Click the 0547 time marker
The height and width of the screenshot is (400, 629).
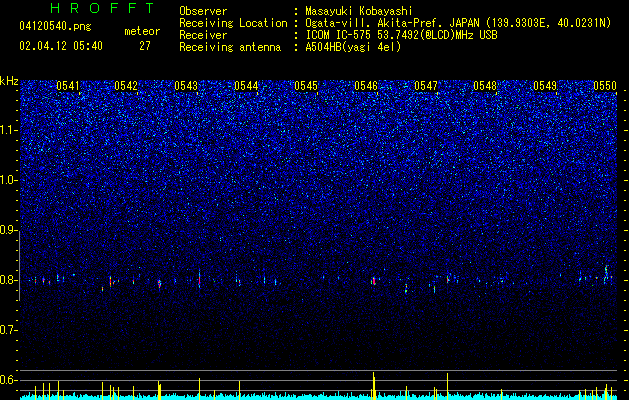click(x=426, y=86)
